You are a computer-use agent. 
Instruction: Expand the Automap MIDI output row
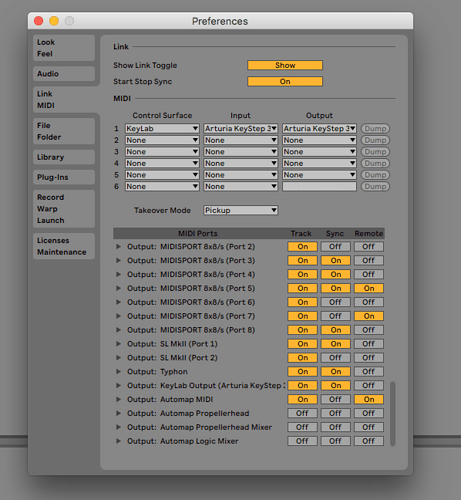click(x=118, y=399)
